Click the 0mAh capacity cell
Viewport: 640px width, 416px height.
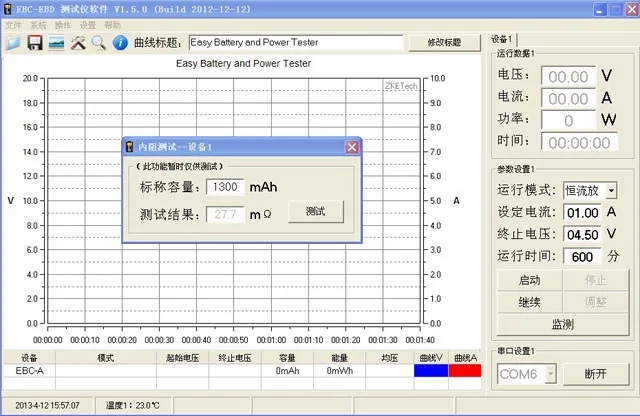(287, 371)
